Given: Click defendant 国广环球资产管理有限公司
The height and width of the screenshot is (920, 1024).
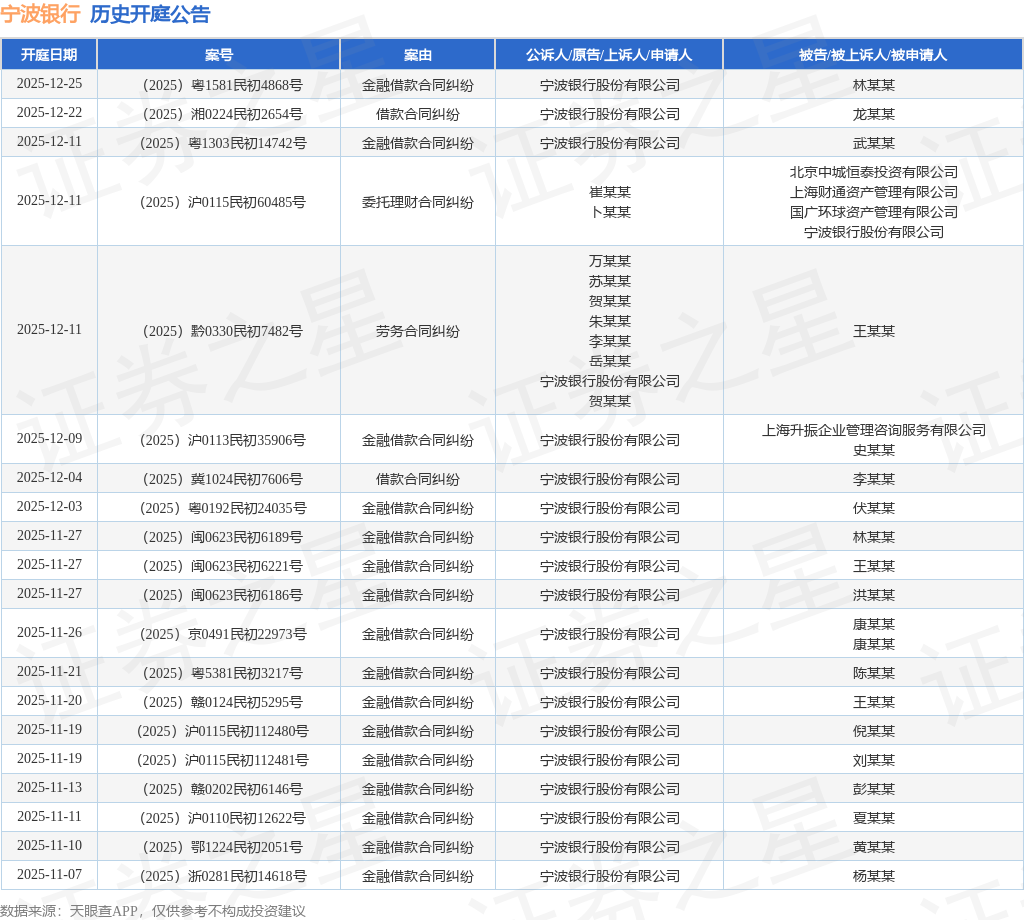Looking at the screenshot, I should click(x=874, y=212).
